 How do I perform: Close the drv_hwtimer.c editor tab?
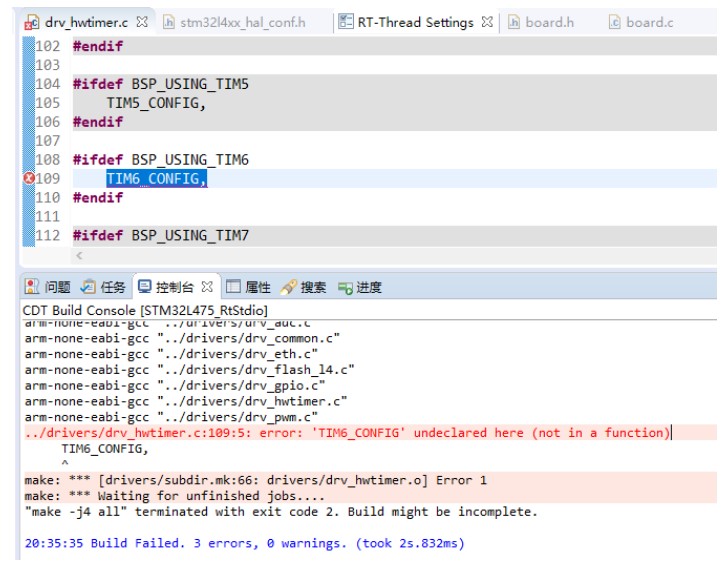tap(142, 22)
